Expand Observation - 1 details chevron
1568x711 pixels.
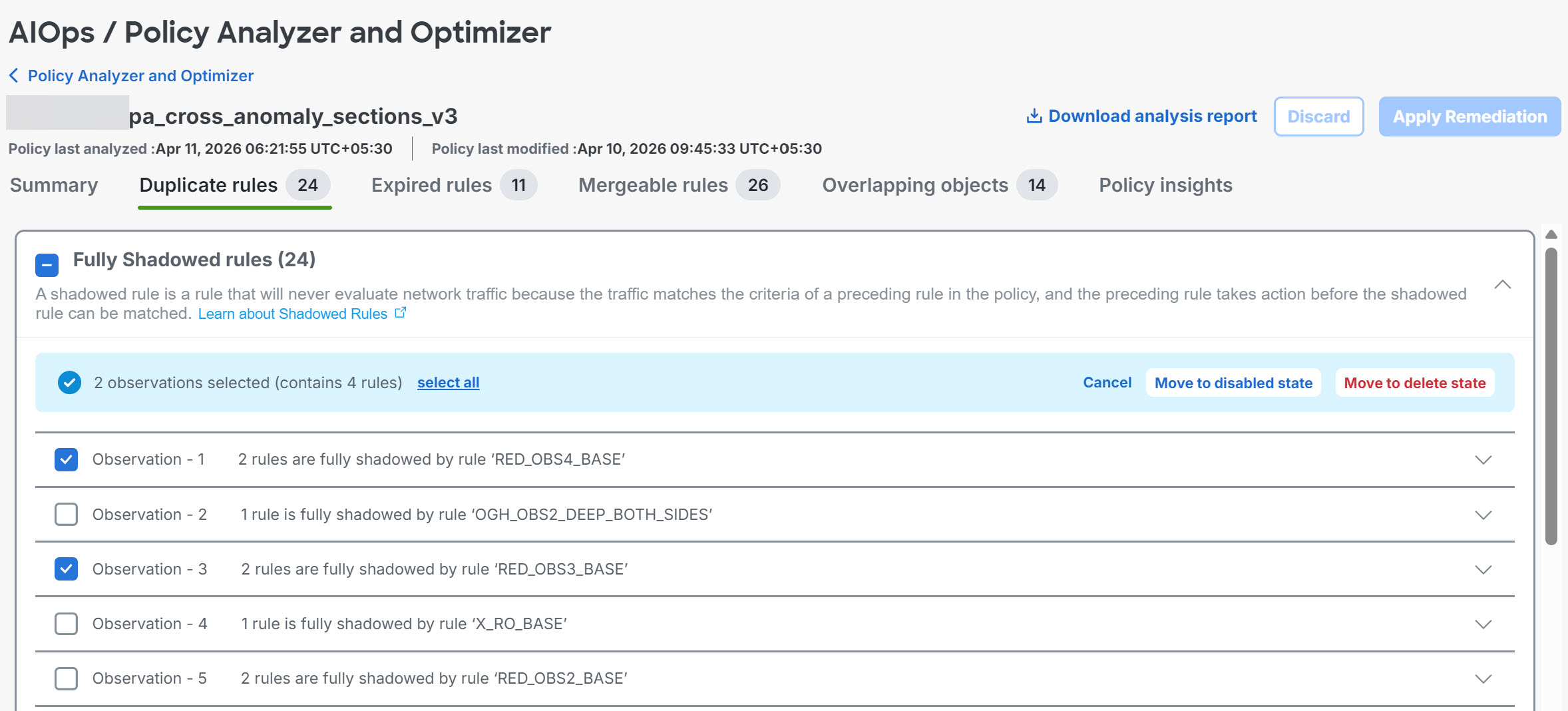click(1483, 460)
